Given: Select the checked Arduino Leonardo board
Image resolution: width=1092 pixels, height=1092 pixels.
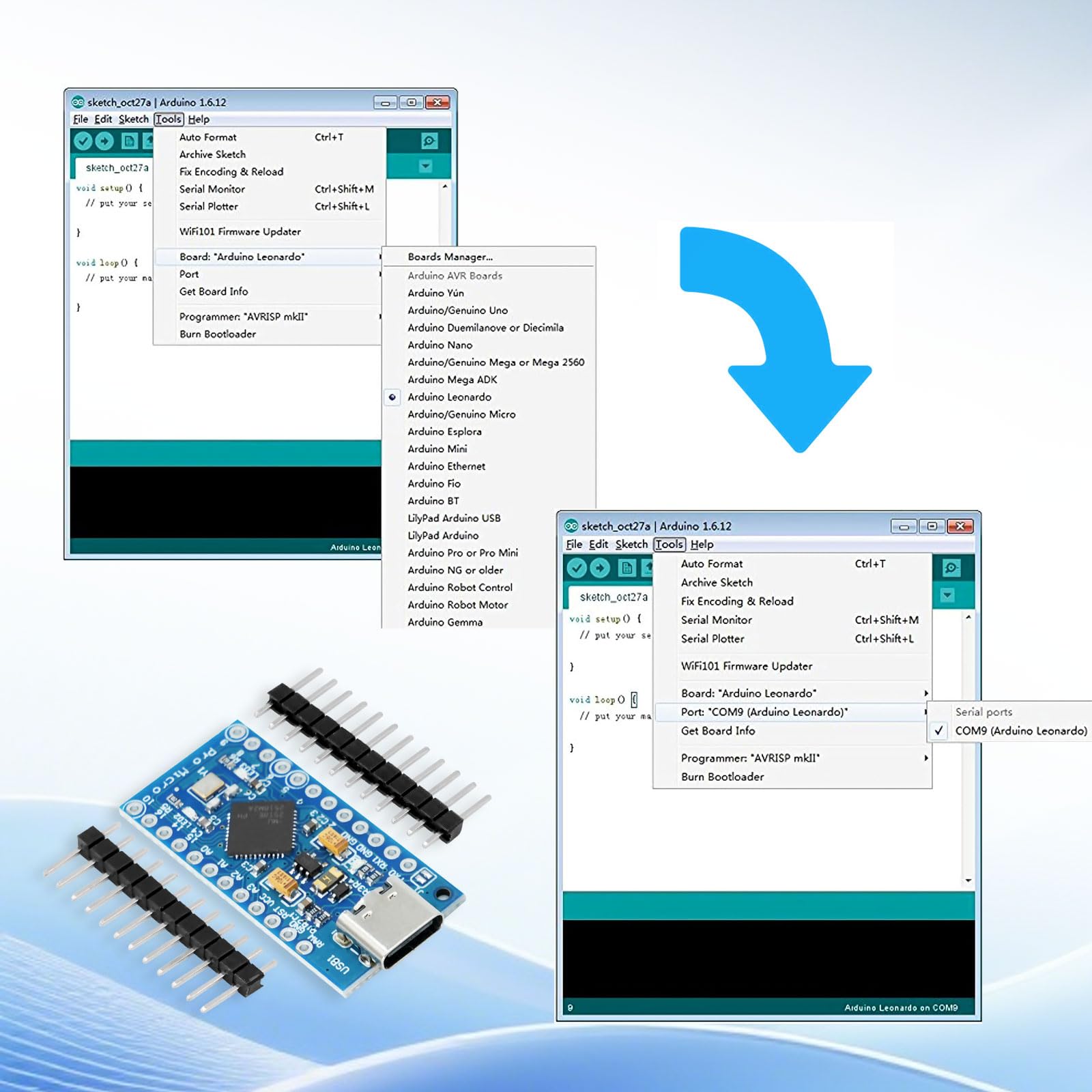Looking at the screenshot, I should coord(489,397).
